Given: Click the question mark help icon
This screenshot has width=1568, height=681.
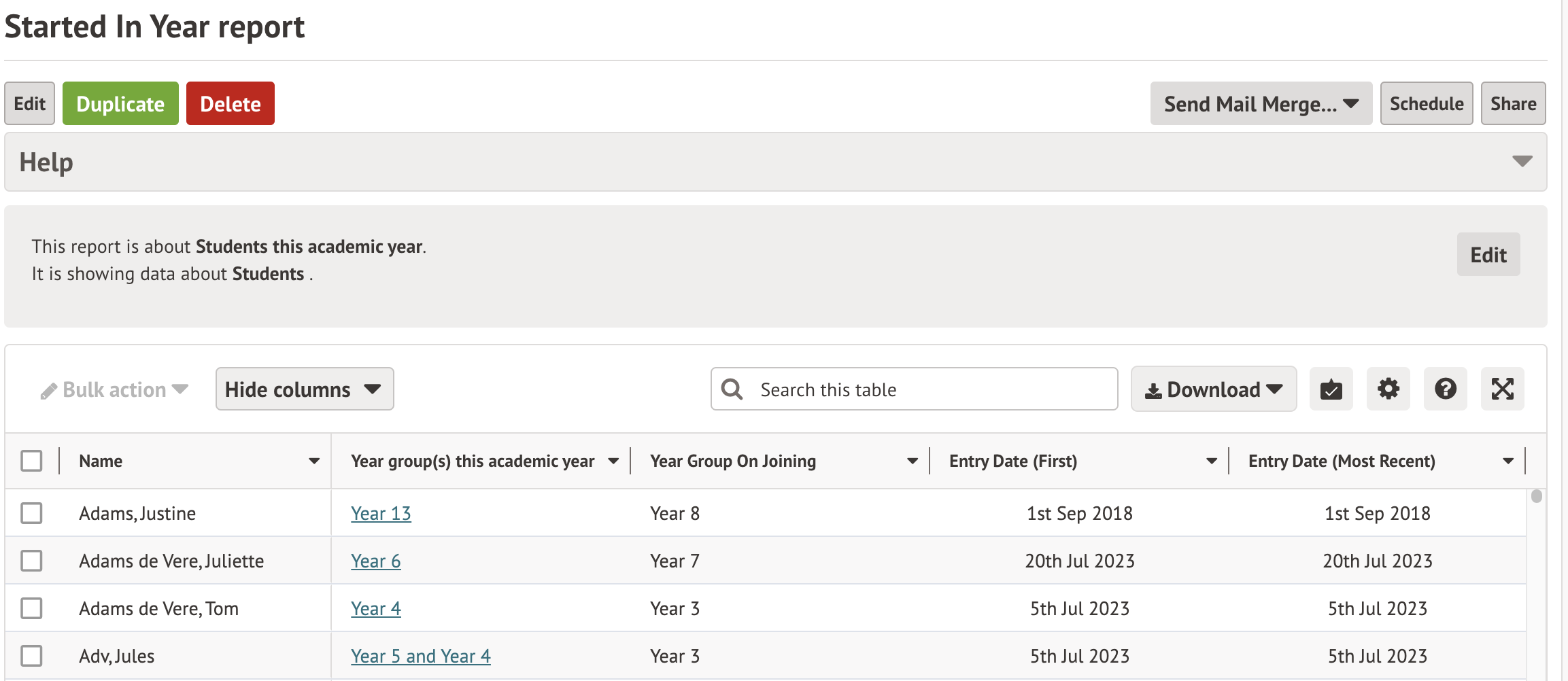Looking at the screenshot, I should [1445, 389].
